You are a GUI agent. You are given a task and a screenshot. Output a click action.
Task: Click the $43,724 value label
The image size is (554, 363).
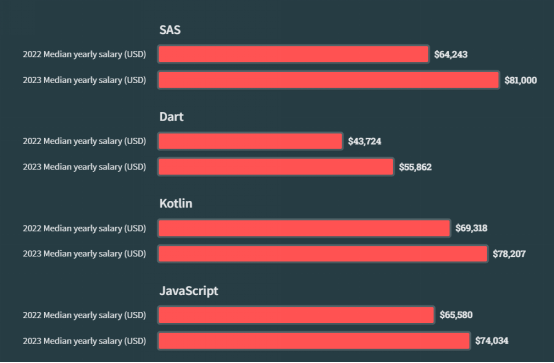point(364,141)
